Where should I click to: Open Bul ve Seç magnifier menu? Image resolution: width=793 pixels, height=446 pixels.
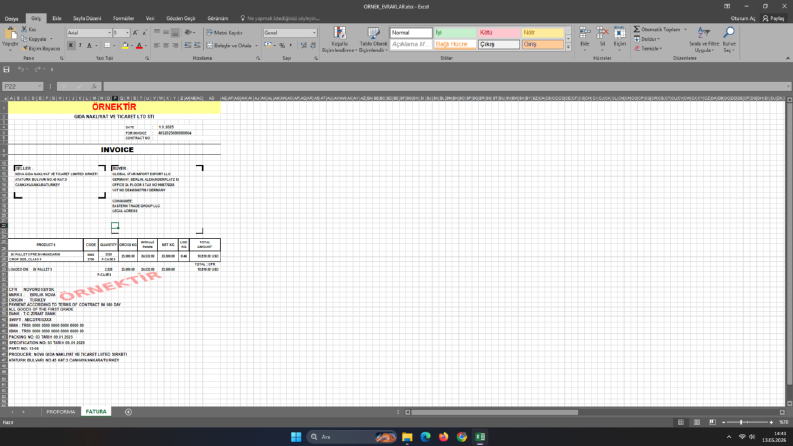729,39
